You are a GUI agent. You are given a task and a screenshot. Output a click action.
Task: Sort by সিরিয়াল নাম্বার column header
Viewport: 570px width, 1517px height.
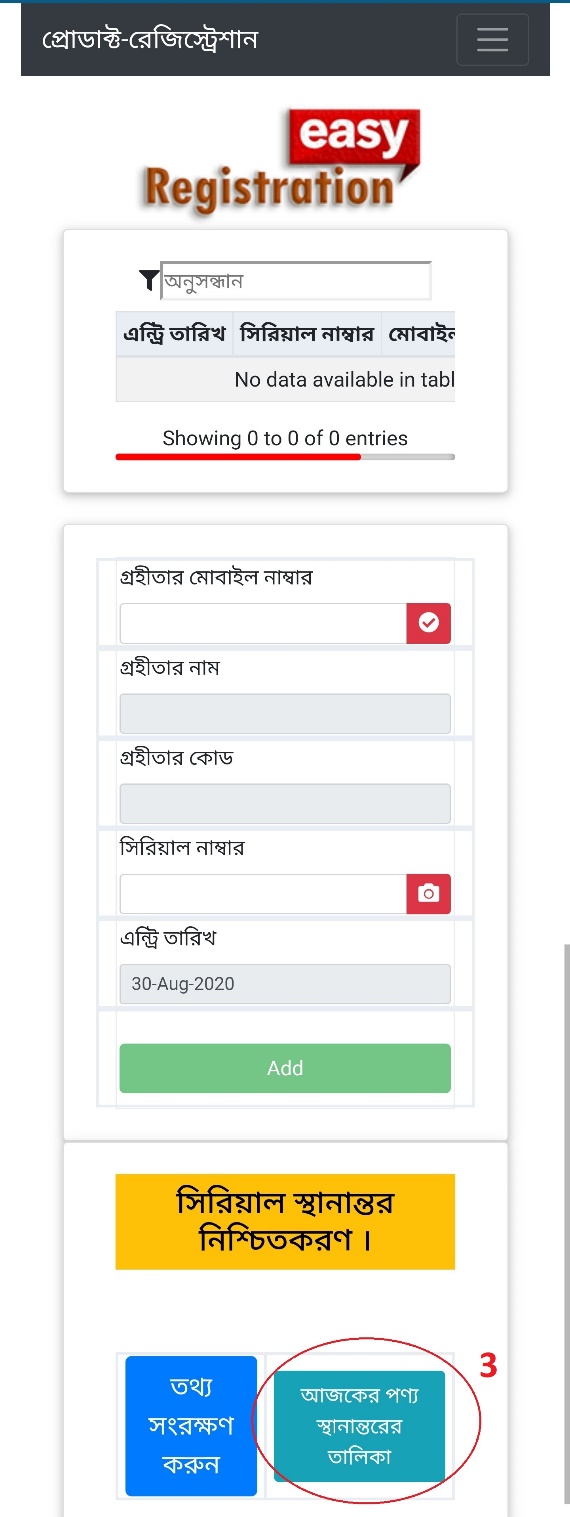click(307, 333)
